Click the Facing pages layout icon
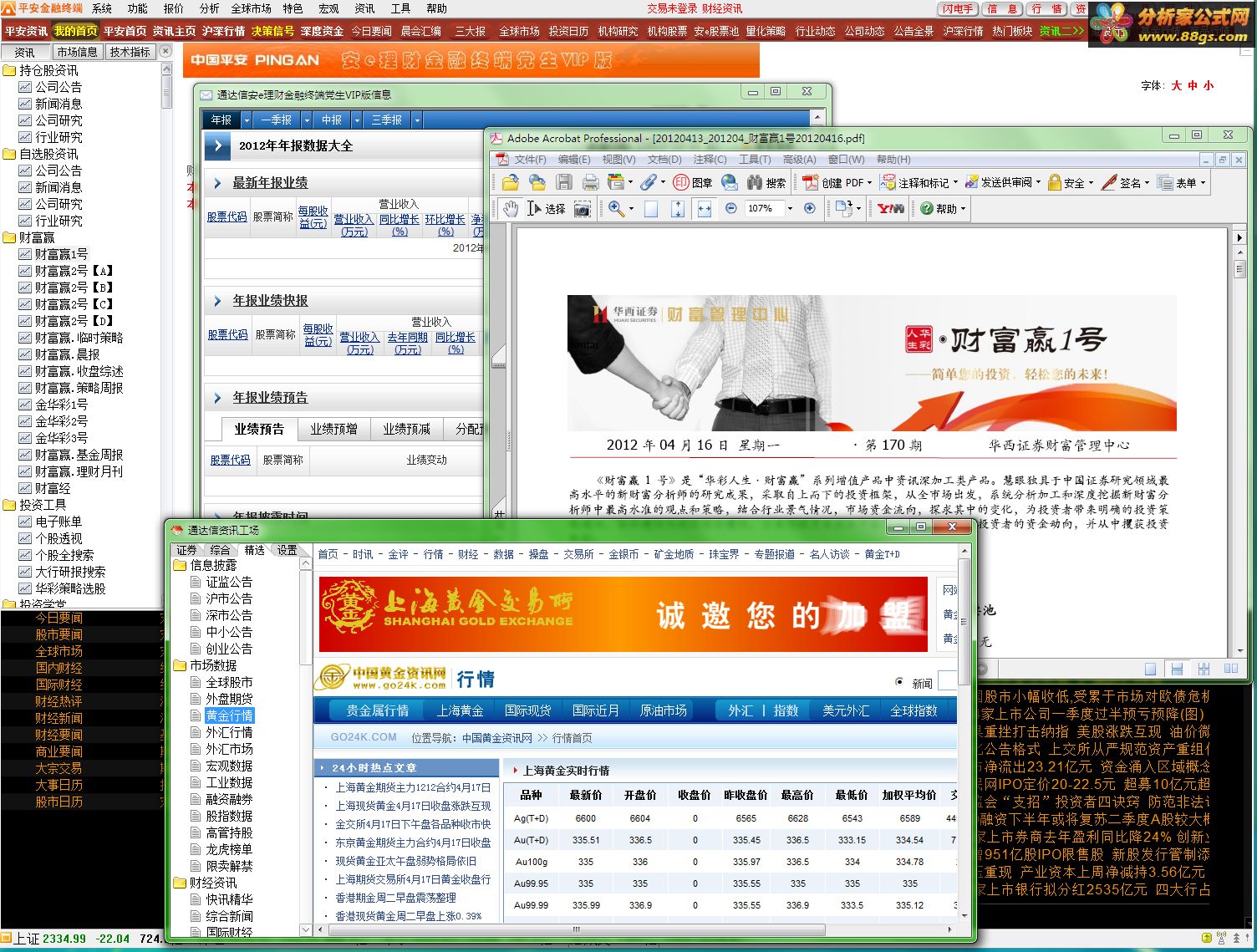Image resolution: width=1257 pixels, height=952 pixels. (x=1230, y=669)
